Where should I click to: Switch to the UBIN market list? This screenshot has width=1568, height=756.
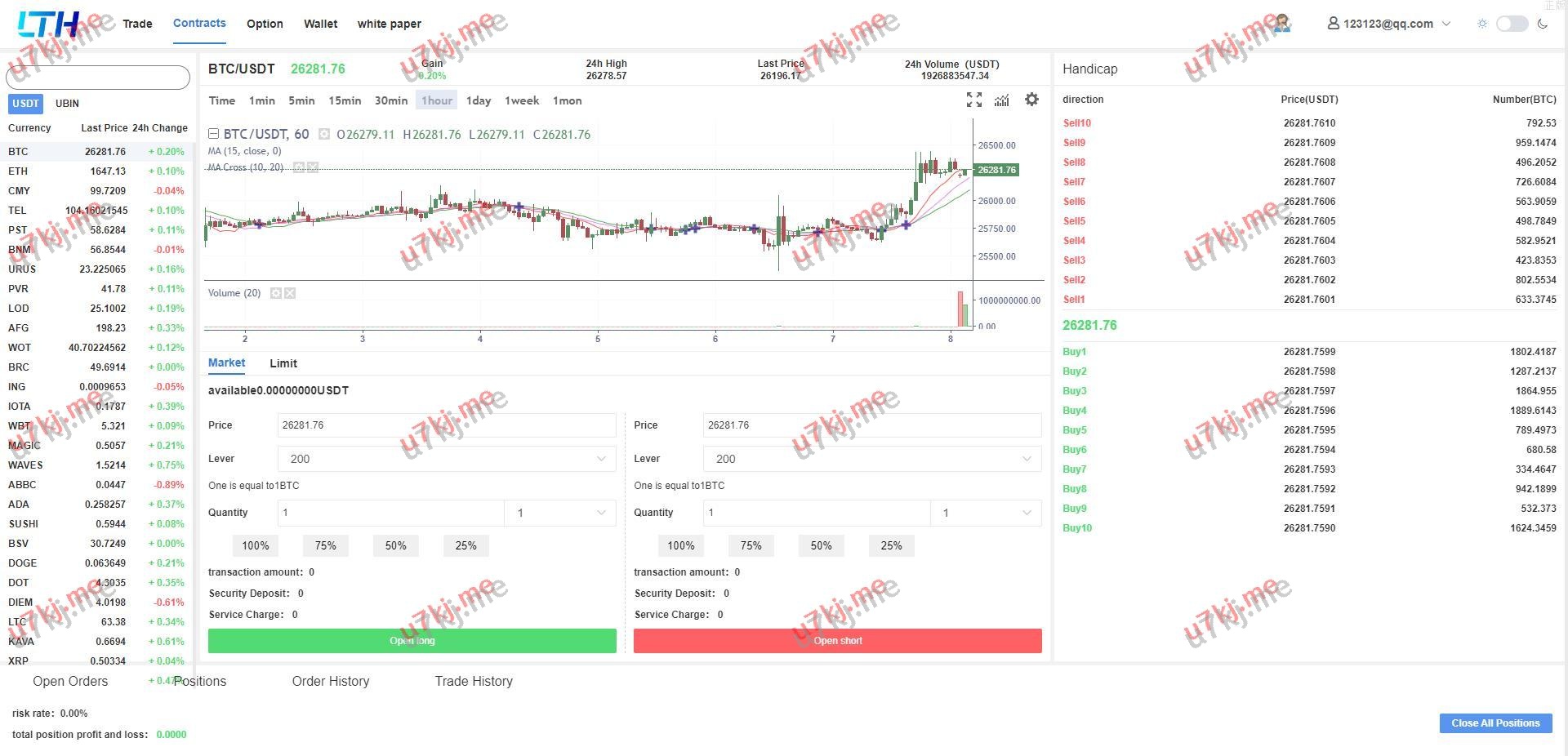tap(67, 104)
